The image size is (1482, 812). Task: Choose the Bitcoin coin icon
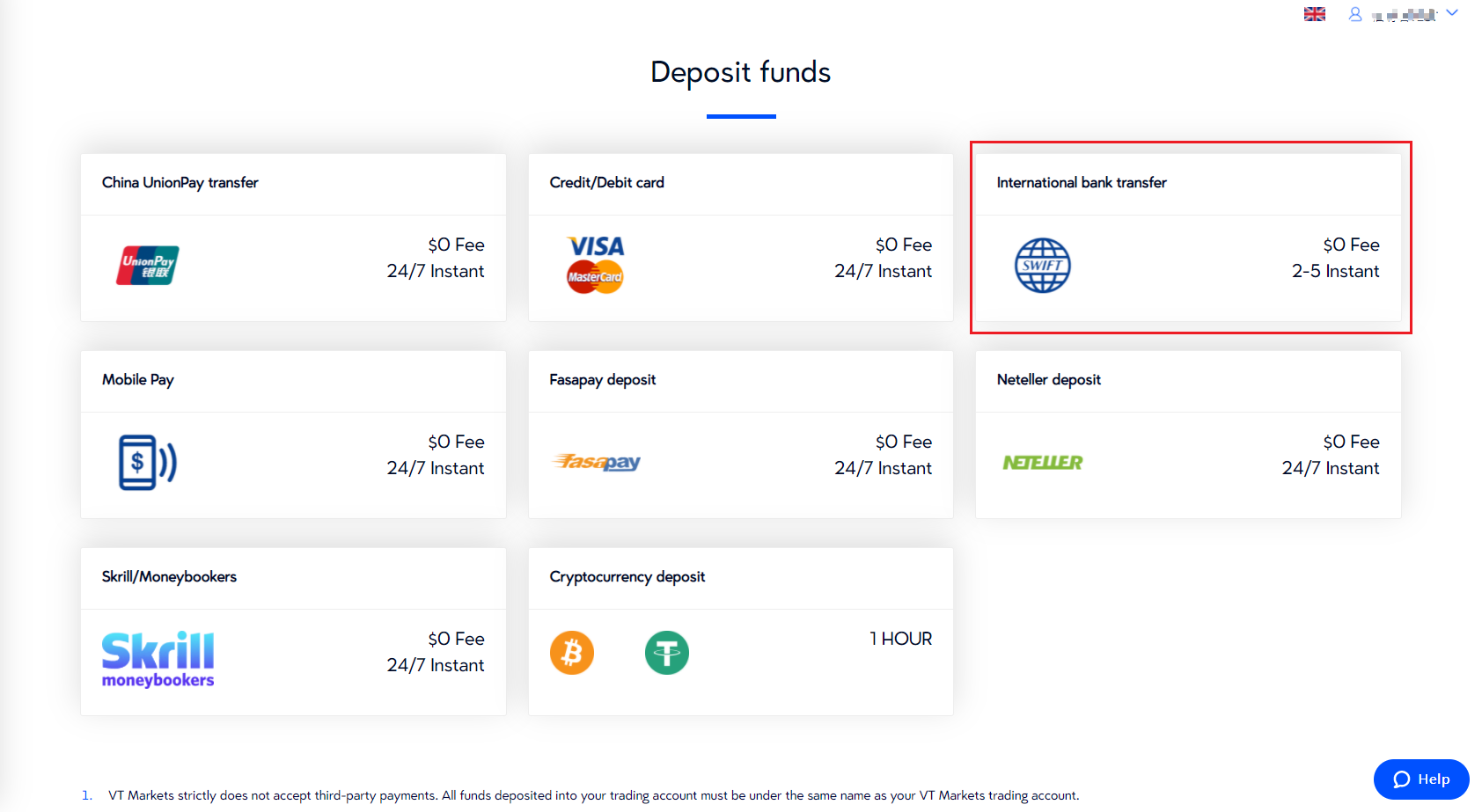tap(572, 653)
